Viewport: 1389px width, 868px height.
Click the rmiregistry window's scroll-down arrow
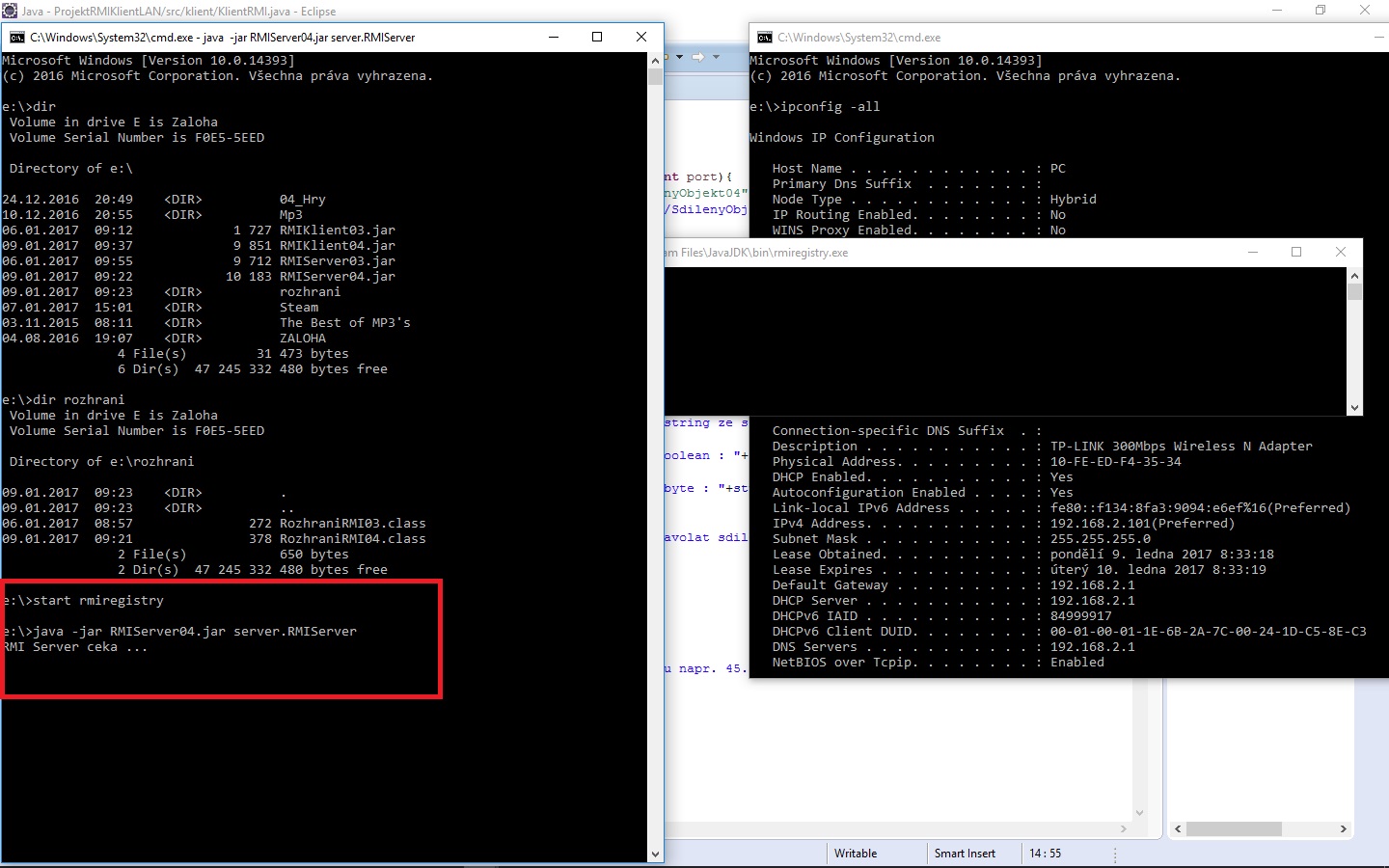coord(1354,408)
